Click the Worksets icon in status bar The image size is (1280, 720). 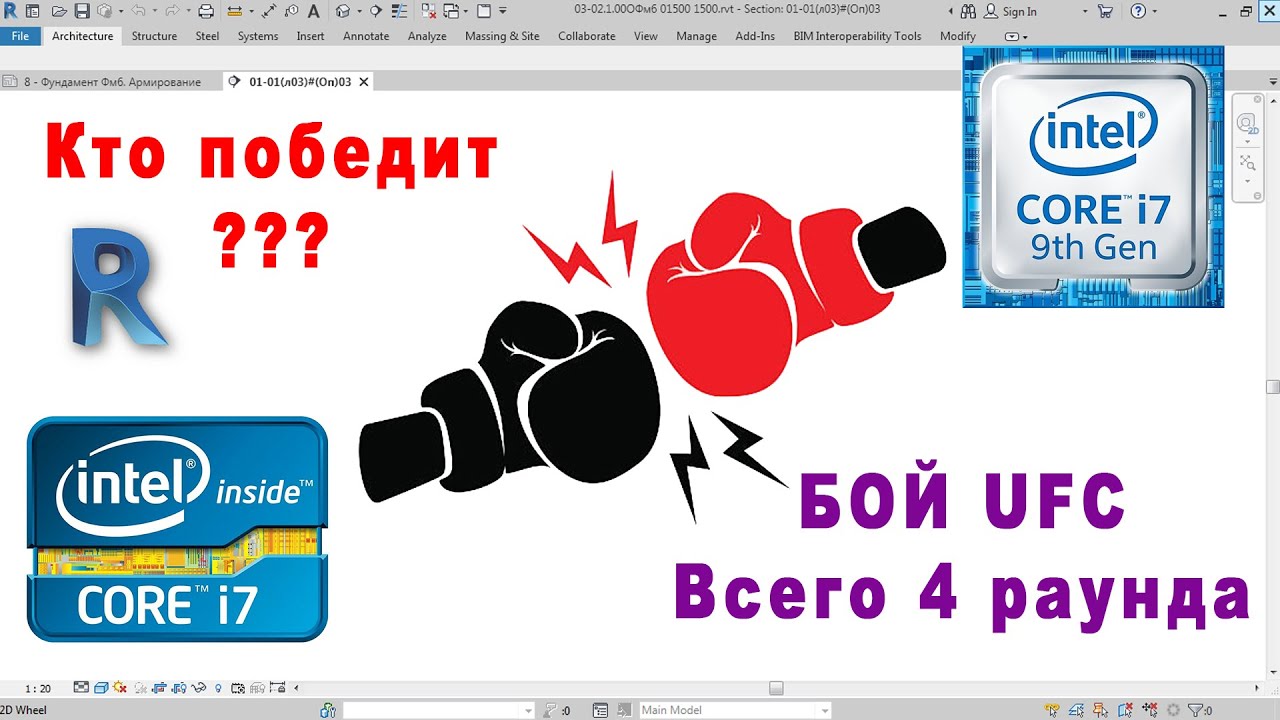pos(328,710)
